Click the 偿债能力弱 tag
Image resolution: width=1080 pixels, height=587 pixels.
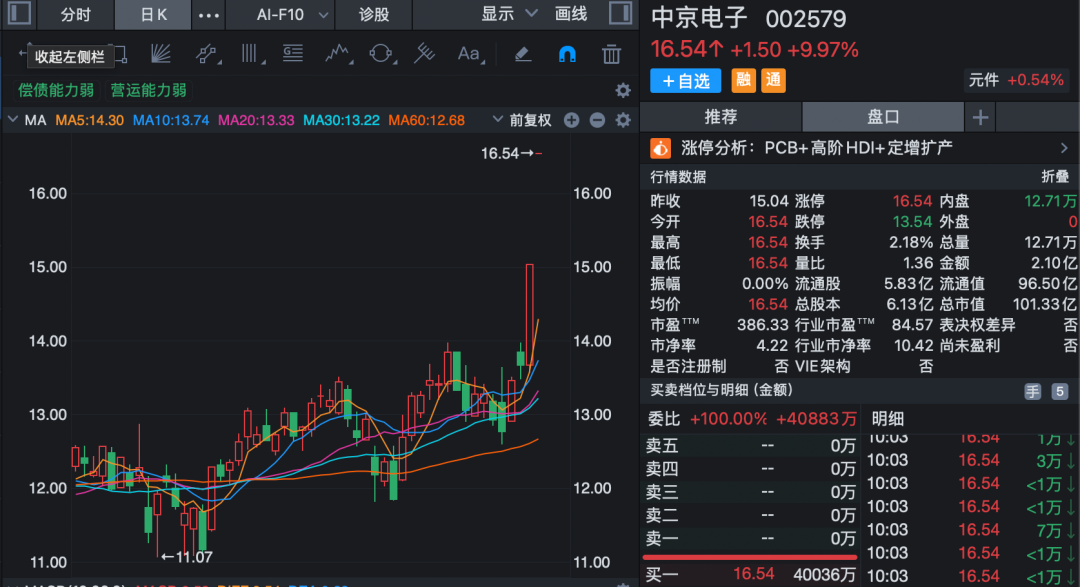tap(56, 90)
